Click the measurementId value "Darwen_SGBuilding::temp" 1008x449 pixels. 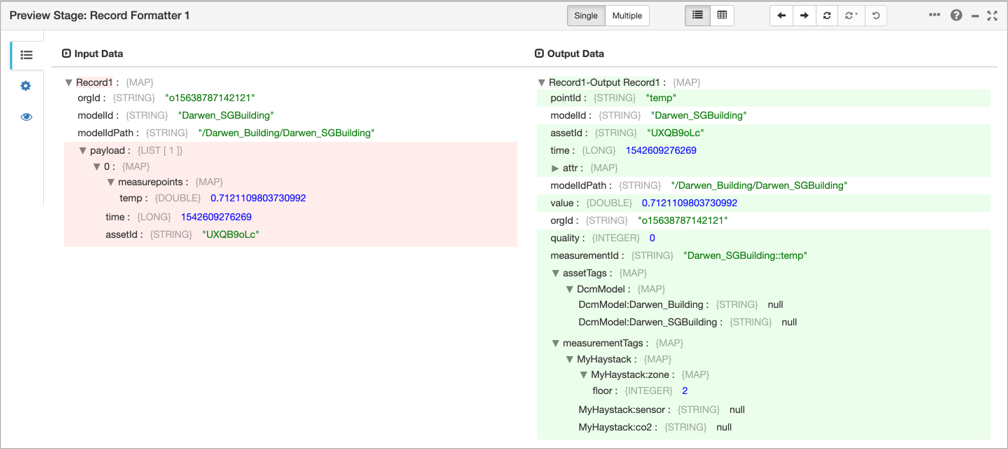tap(745, 256)
